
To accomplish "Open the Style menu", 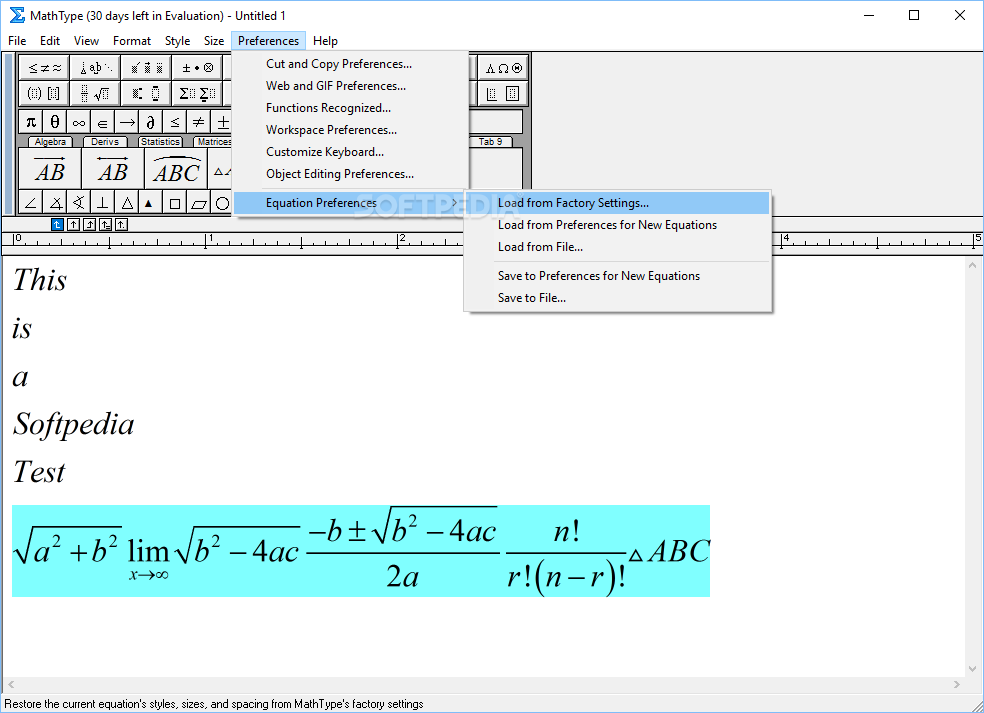I will tap(178, 41).
